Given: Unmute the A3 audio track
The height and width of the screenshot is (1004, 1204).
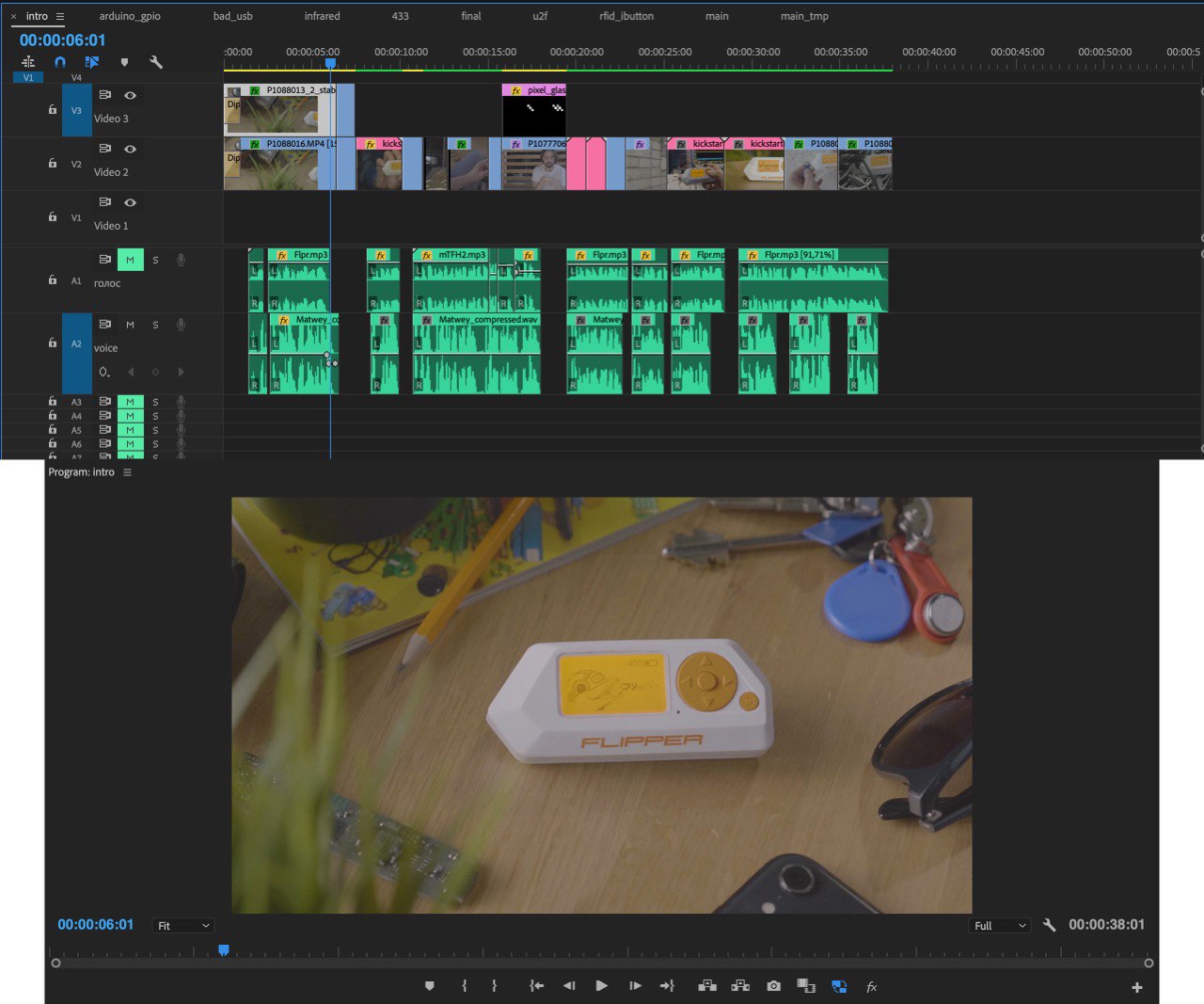Looking at the screenshot, I should pos(130,402).
